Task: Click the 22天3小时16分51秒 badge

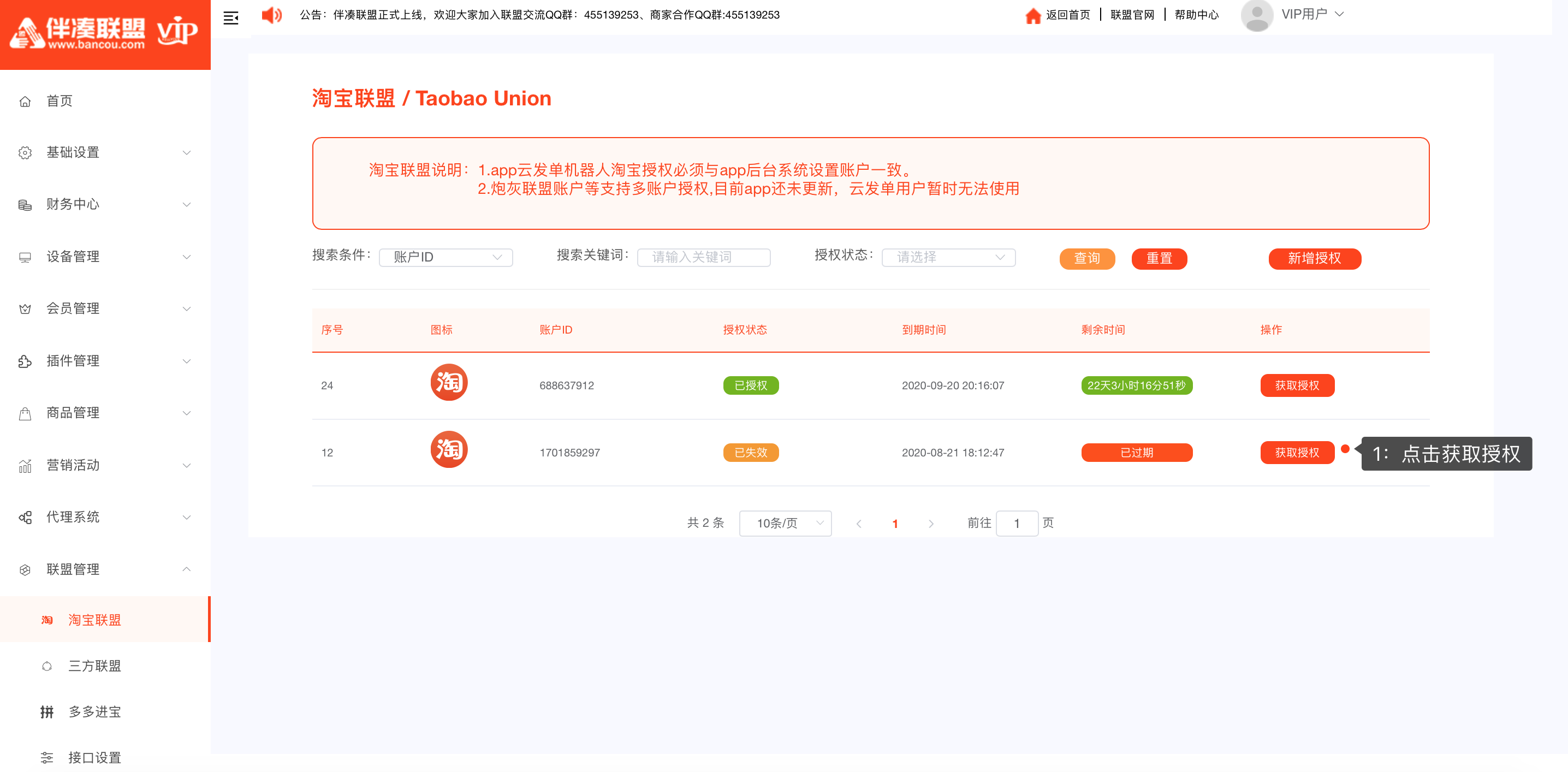Action: 1137,385
